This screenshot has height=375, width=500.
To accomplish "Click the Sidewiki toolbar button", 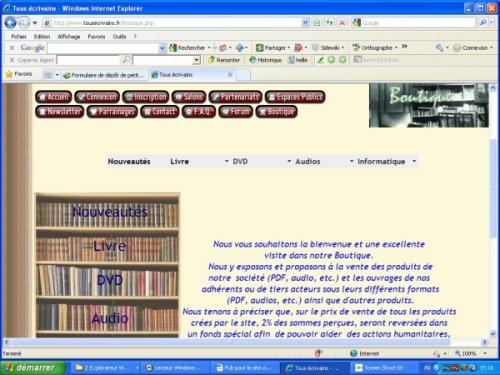I will pyautogui.click(x=327, y=48).
